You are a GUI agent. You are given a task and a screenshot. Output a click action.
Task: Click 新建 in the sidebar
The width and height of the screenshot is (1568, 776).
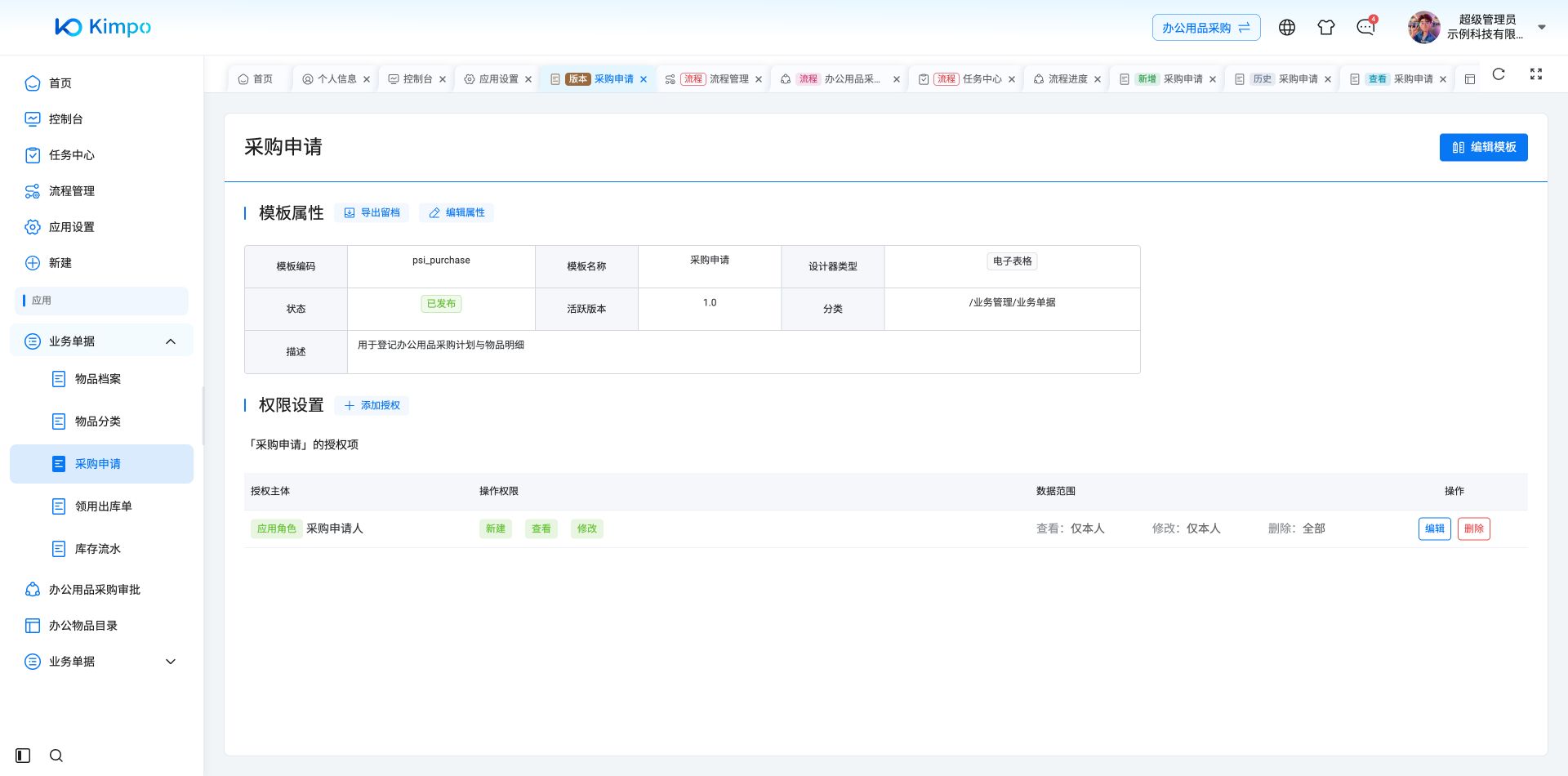pos(101,263)
